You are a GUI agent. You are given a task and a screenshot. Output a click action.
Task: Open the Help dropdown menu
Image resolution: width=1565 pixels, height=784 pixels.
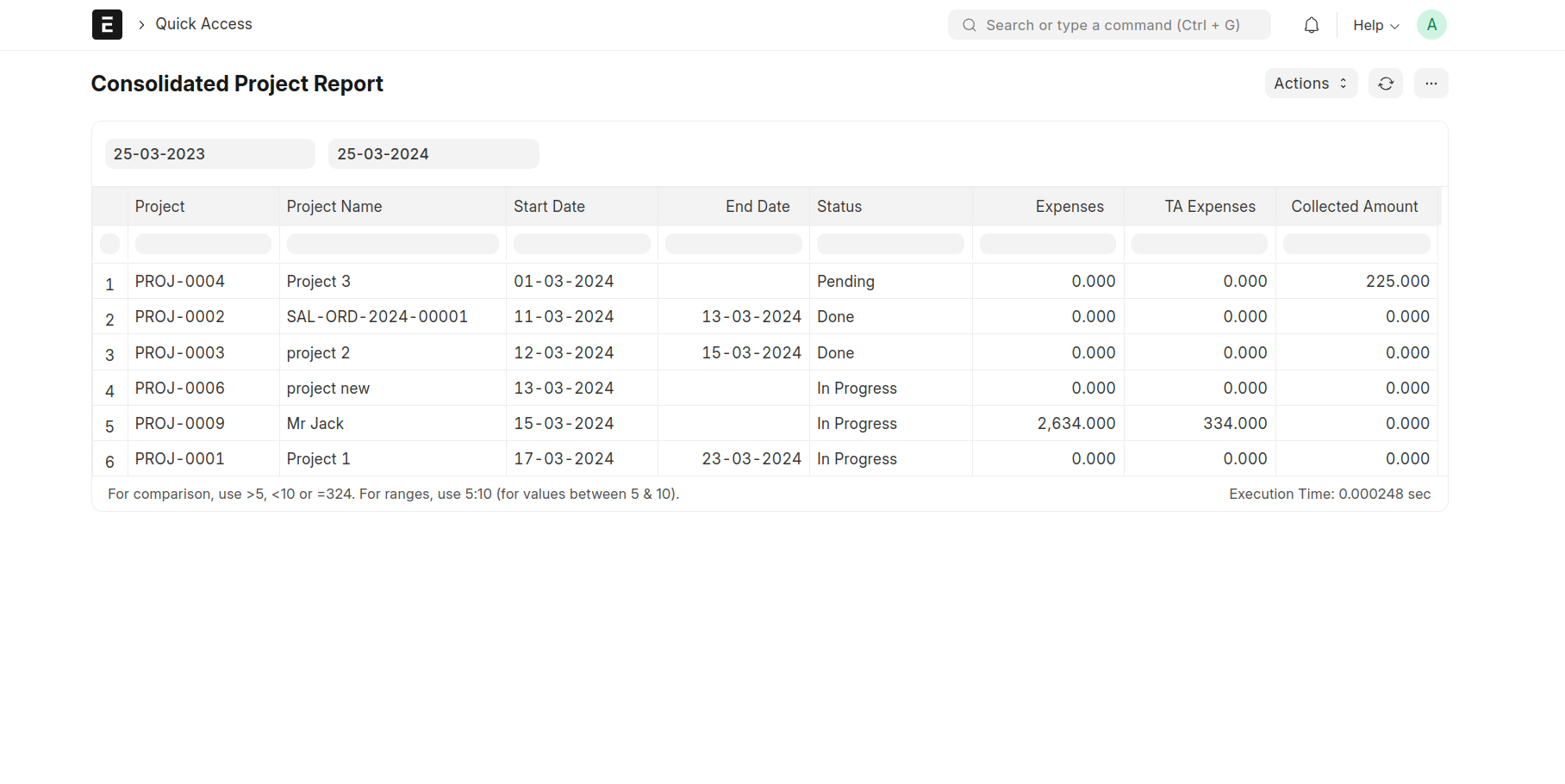pyautogui.click(x=1375, y=26)
